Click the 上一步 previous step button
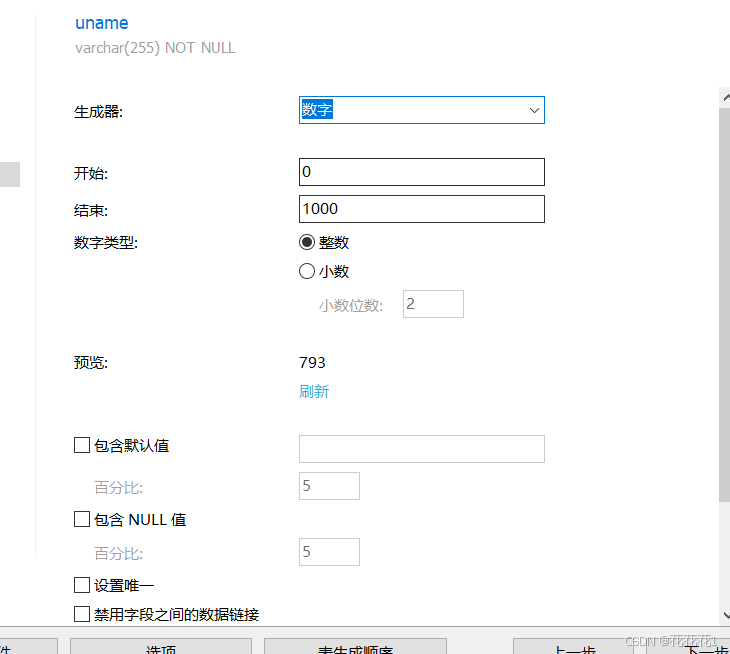The width and height of the screenshot is (730, 654). (x=575, y=648)
